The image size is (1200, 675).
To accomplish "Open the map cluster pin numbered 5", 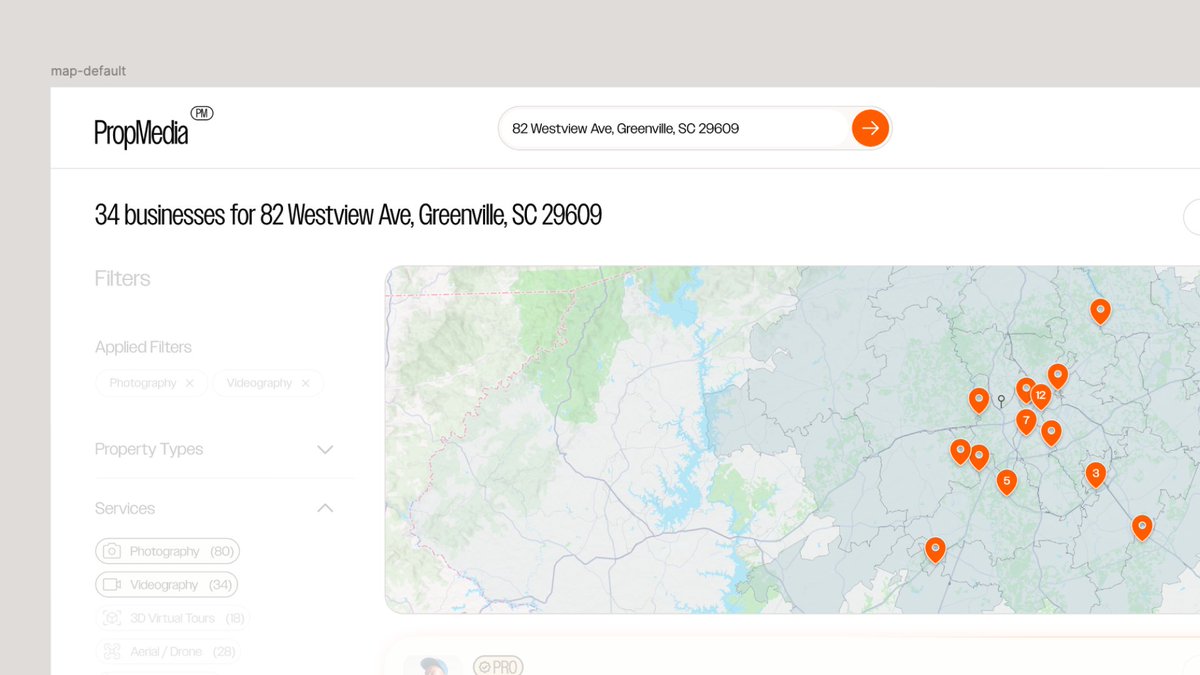I will click(1007, 482).
